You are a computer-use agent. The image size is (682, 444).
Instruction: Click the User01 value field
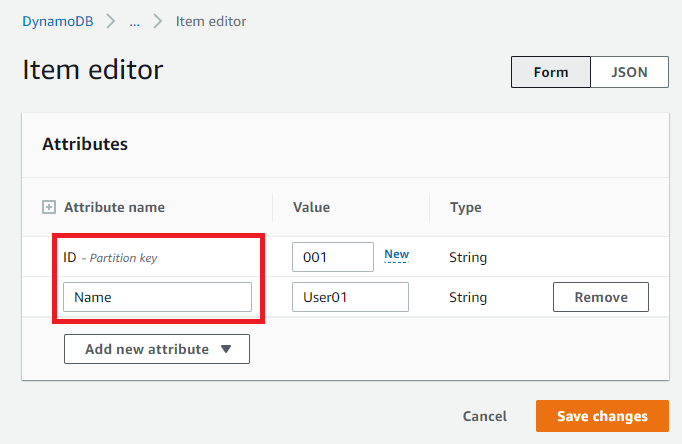350,297
